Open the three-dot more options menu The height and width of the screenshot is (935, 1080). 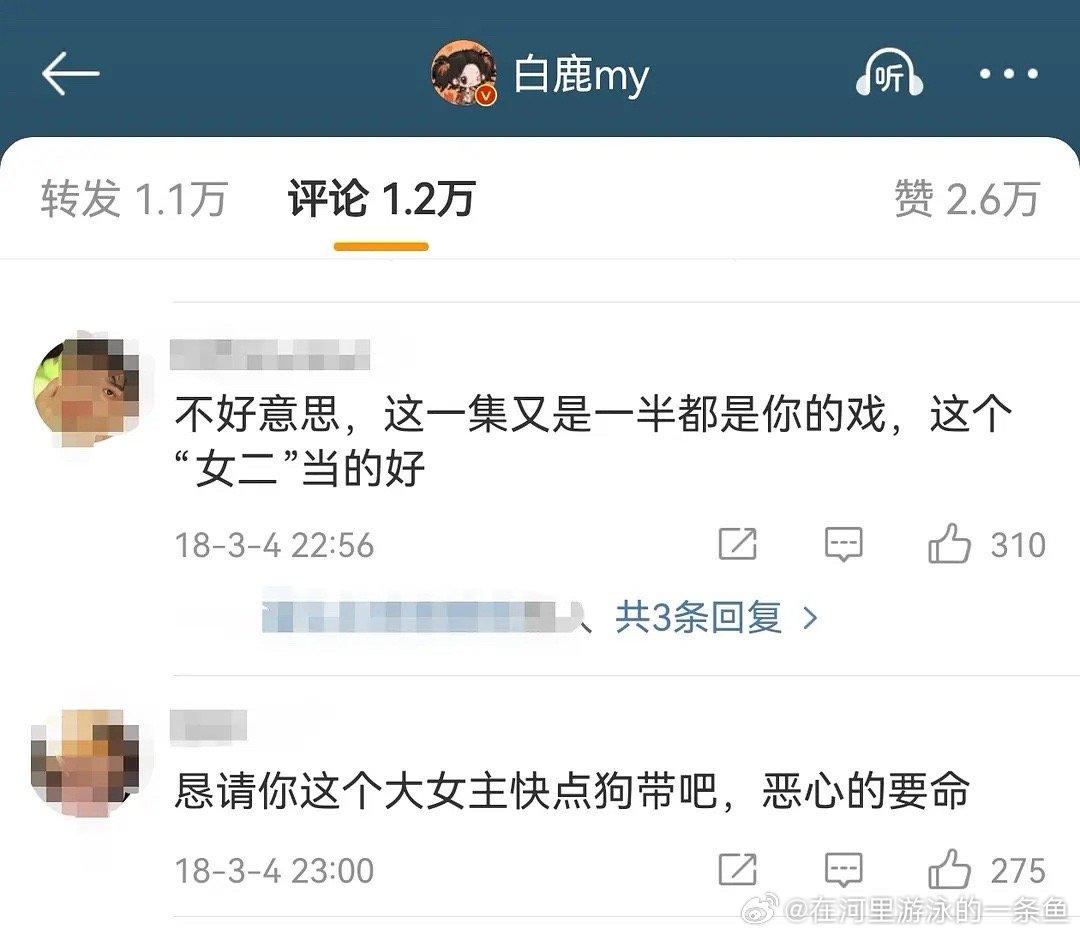coord(1008,74)
